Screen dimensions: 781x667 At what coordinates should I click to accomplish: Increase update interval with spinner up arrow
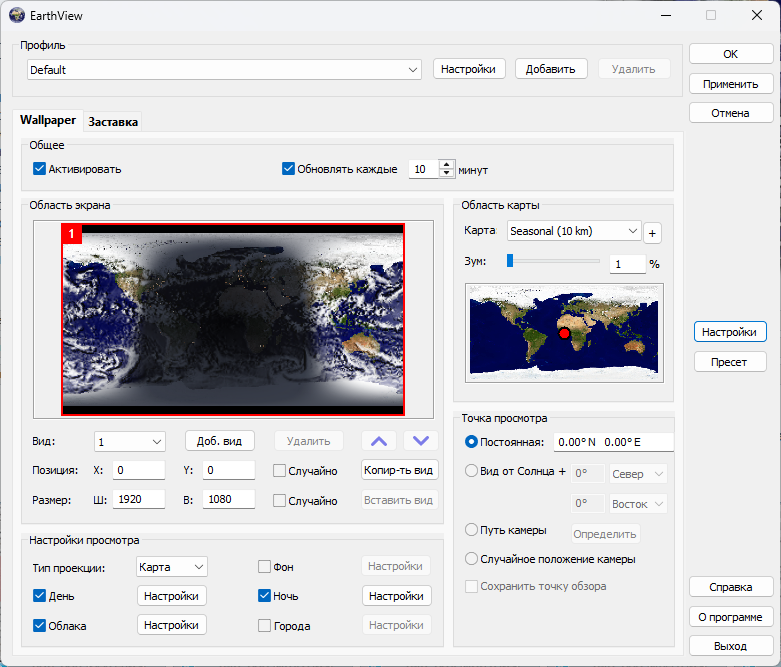[446, 165]
